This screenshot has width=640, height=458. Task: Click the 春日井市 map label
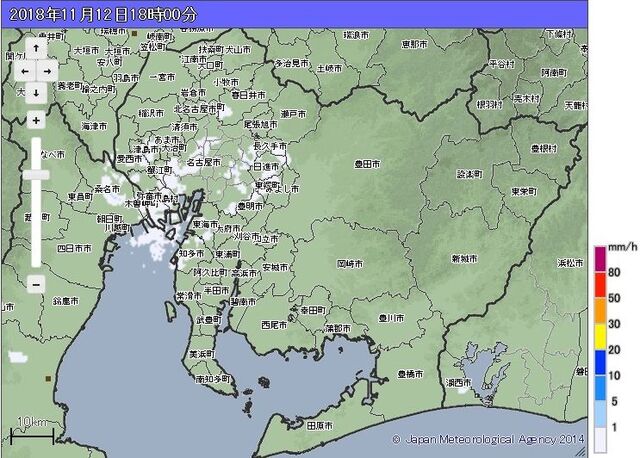coord(249,95)
